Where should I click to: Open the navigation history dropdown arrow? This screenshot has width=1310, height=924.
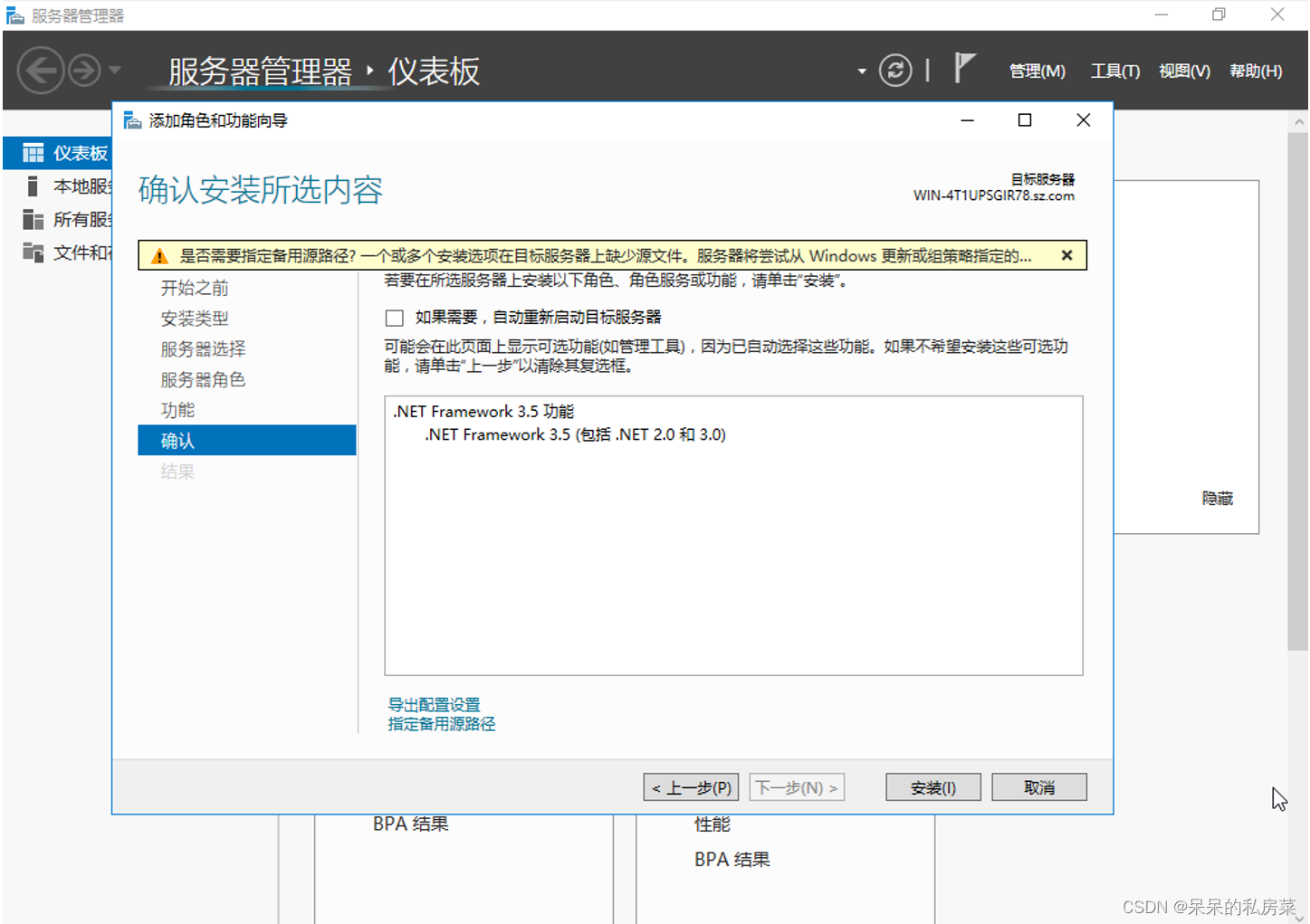[115, 70]
